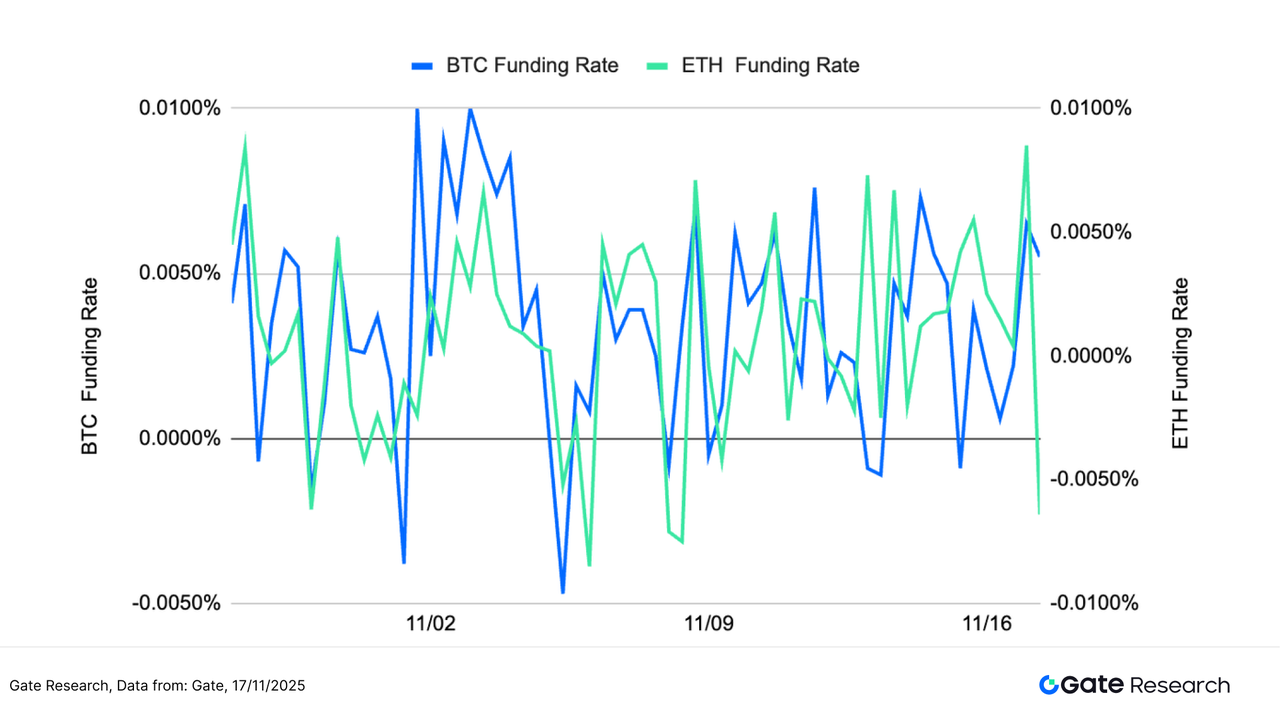
Task: Click the Gate logo icon
Action: (1048, 685)
